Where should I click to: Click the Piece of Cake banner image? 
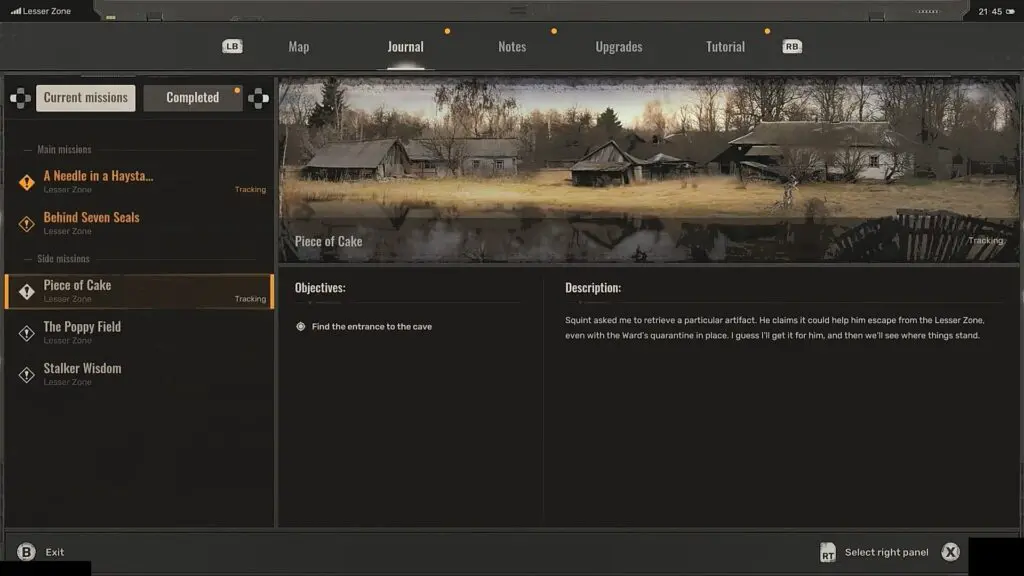tap(647, 170)
